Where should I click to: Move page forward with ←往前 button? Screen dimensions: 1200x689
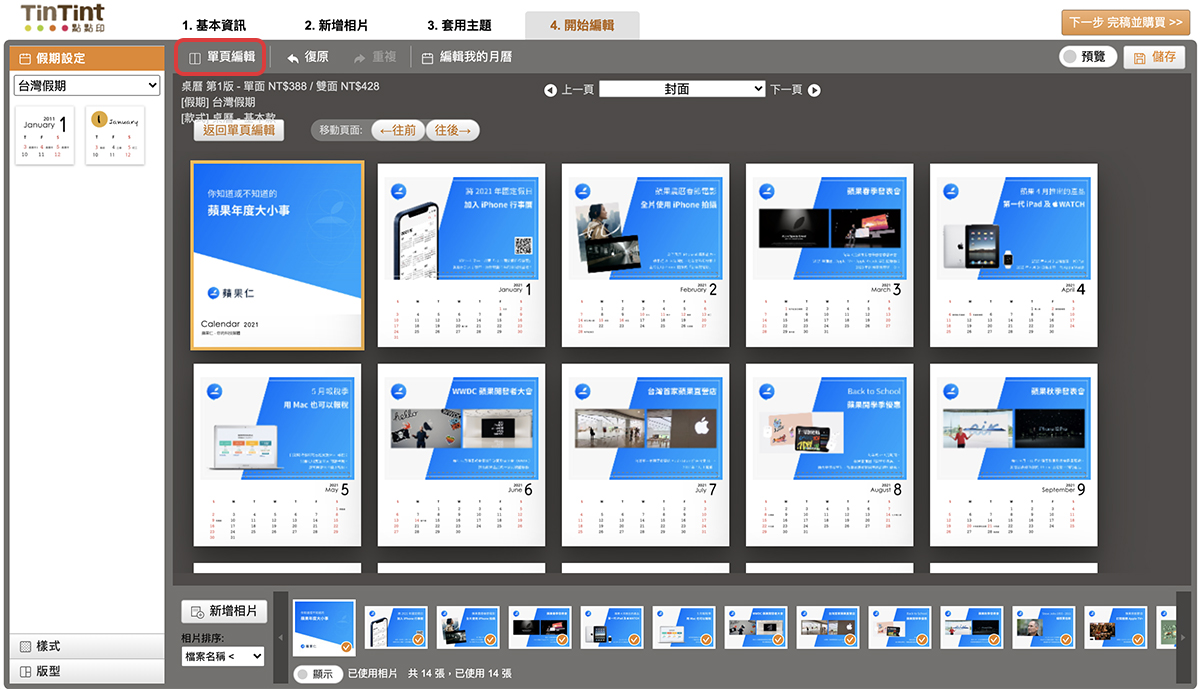click(x=398, y=130)
